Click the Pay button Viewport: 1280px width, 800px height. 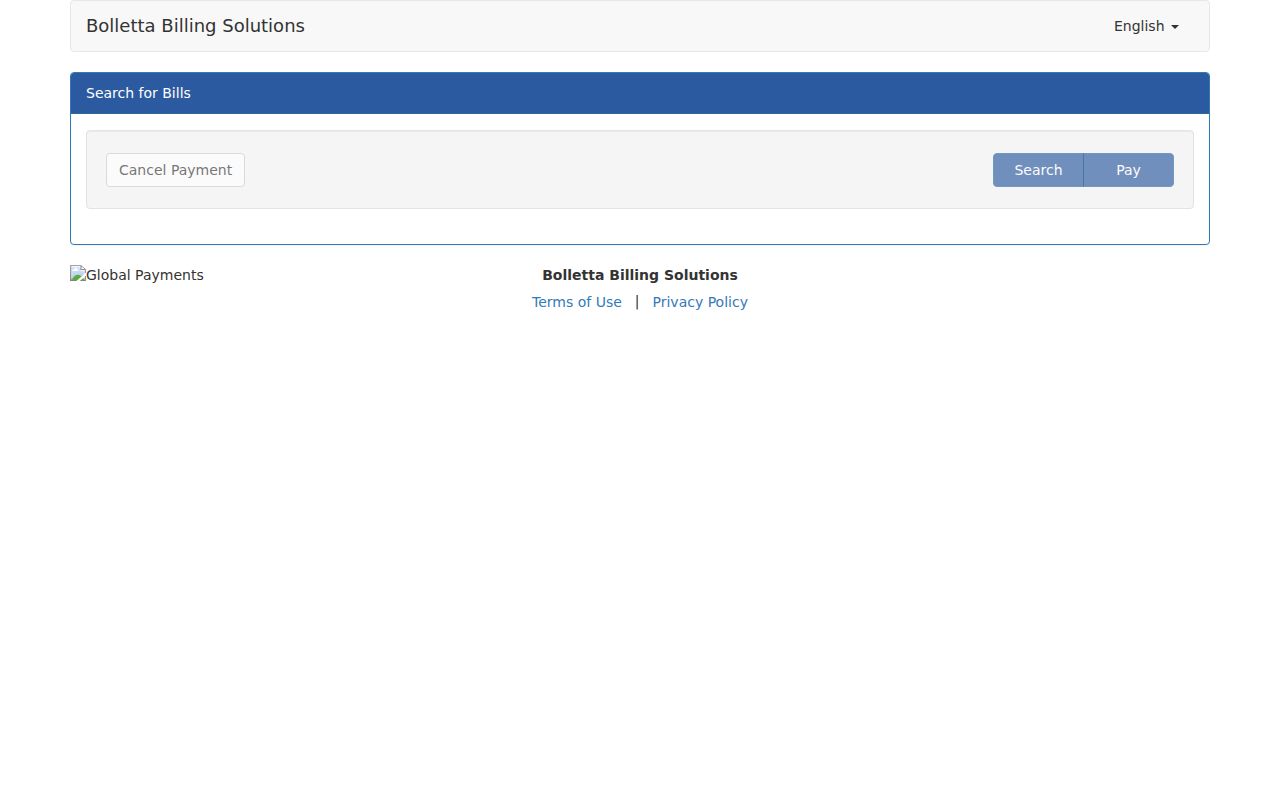pos(1128,170)
